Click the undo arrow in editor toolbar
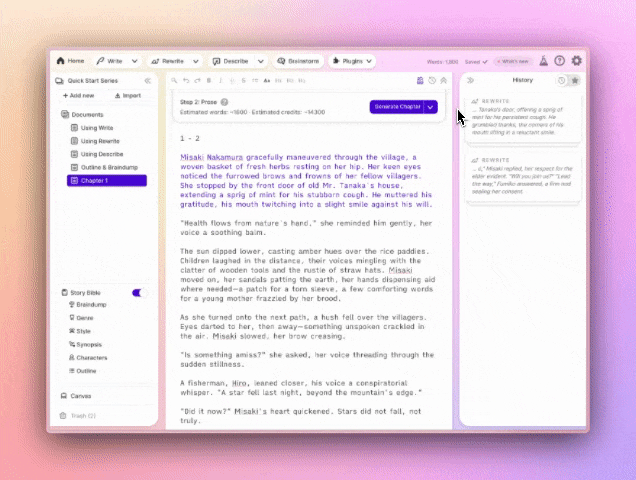Viewport: 636px width, 480px height. 185,80
